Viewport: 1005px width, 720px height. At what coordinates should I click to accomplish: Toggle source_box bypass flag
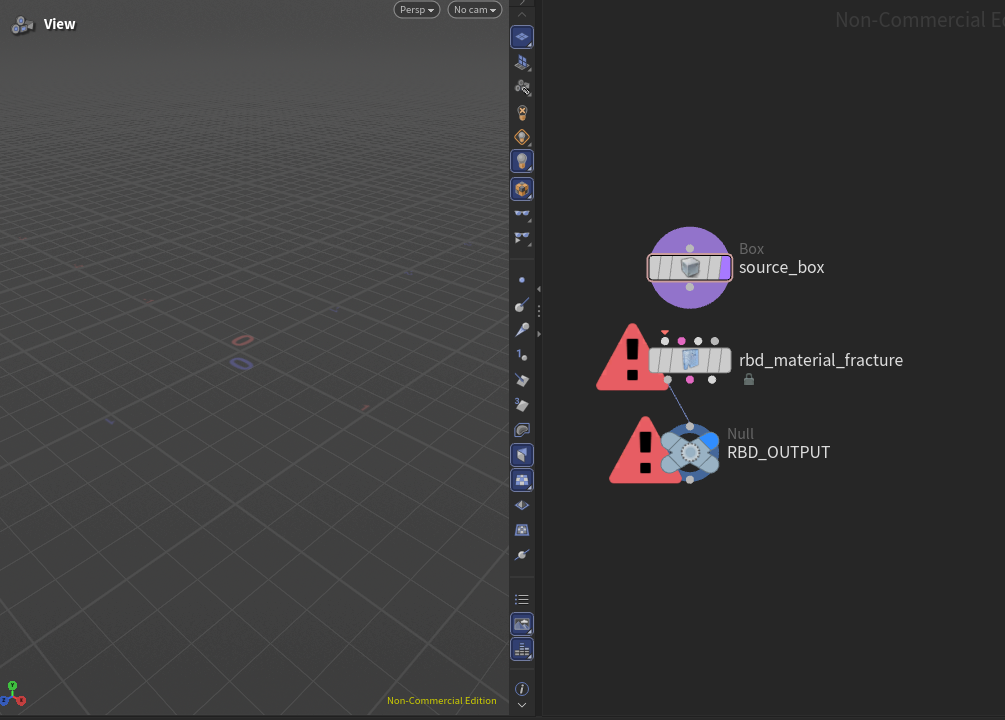(656, 267)
